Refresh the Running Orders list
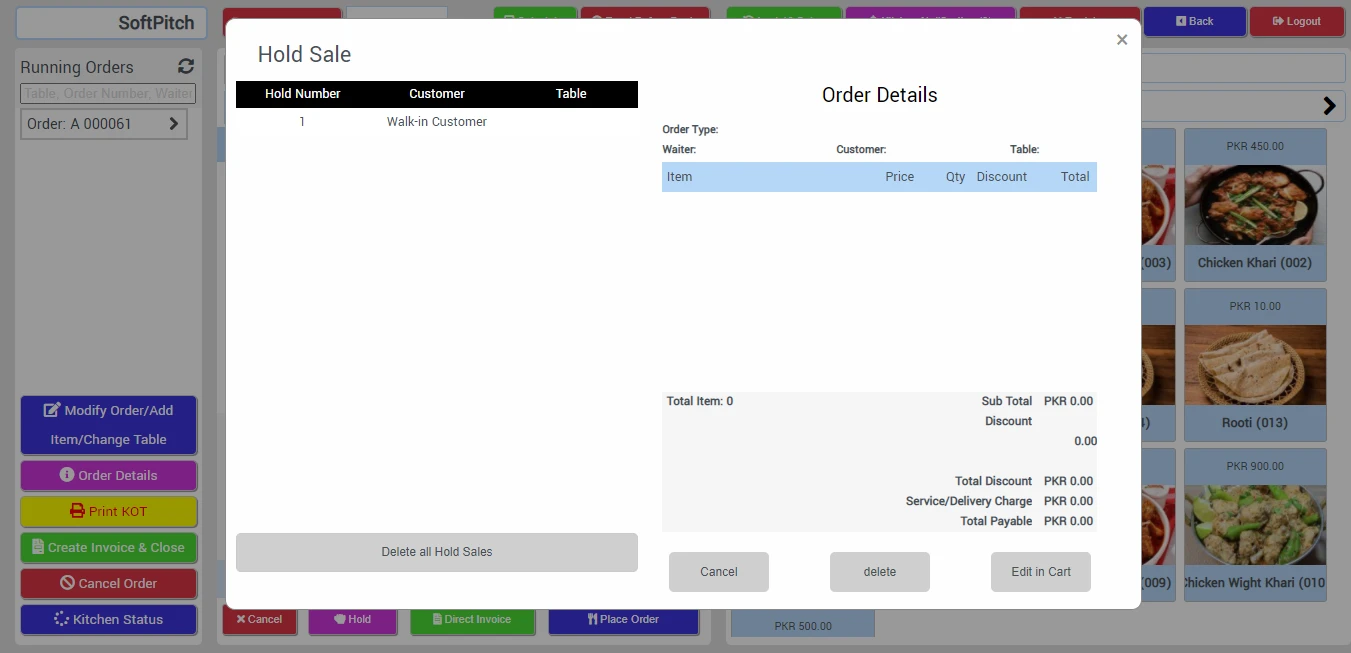This screenshot has width=1351, height=653. click(186, 67)
